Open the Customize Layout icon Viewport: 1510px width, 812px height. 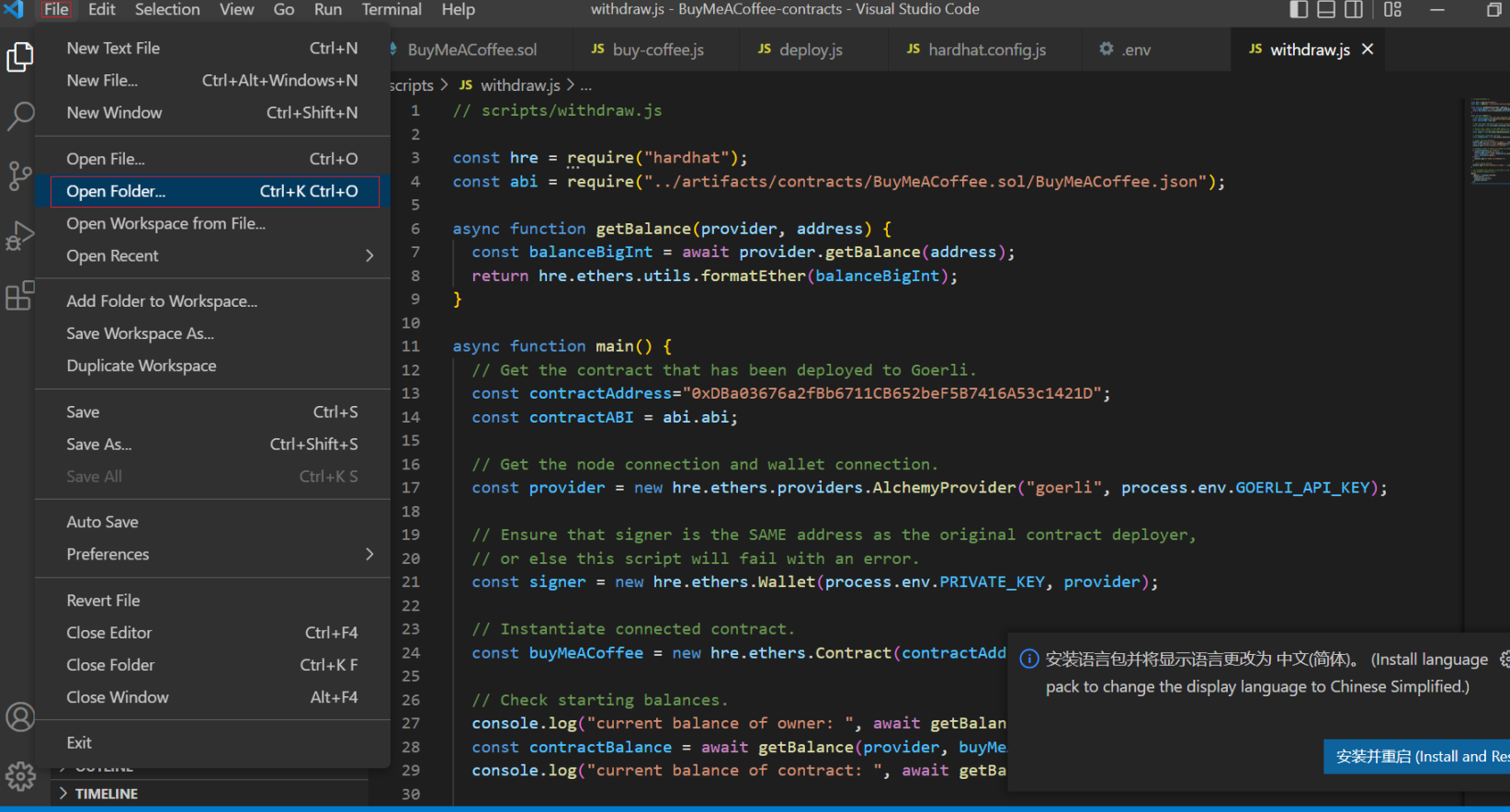[1393, 10]
